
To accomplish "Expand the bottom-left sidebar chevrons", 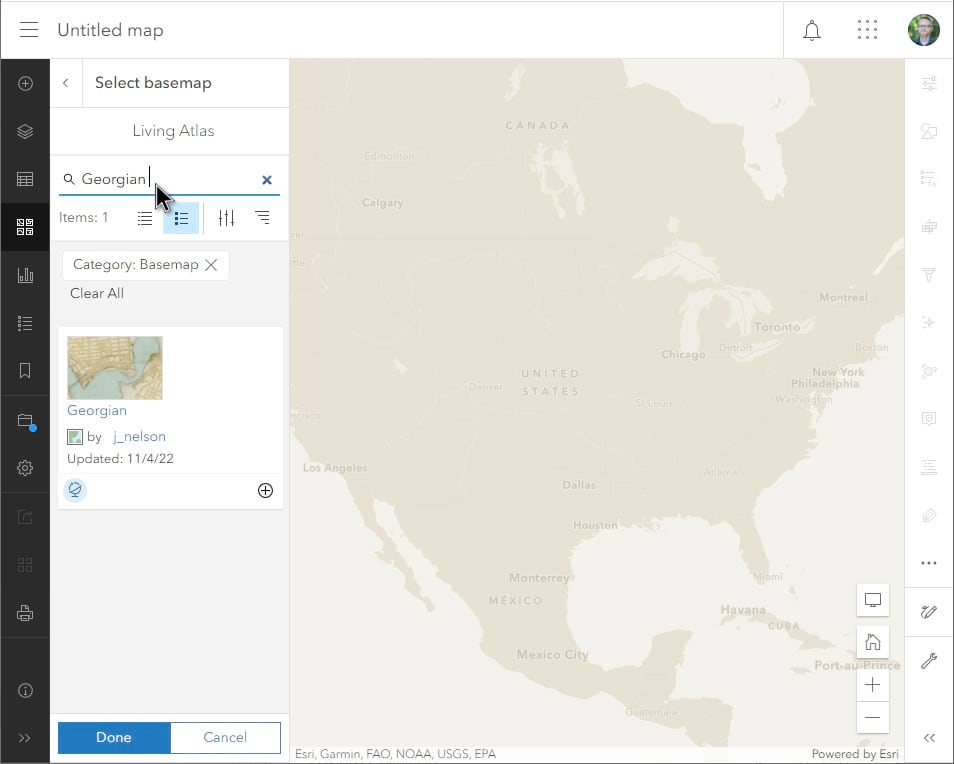I will coord(25,738).
